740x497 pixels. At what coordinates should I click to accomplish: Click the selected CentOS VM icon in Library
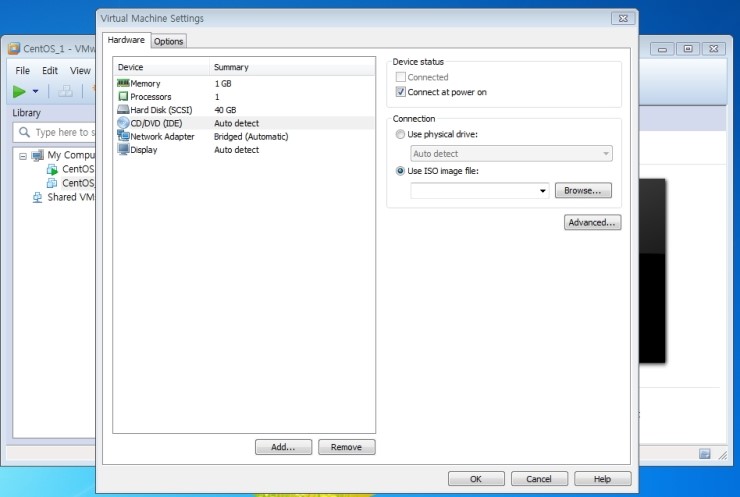[x=52, y=183]
